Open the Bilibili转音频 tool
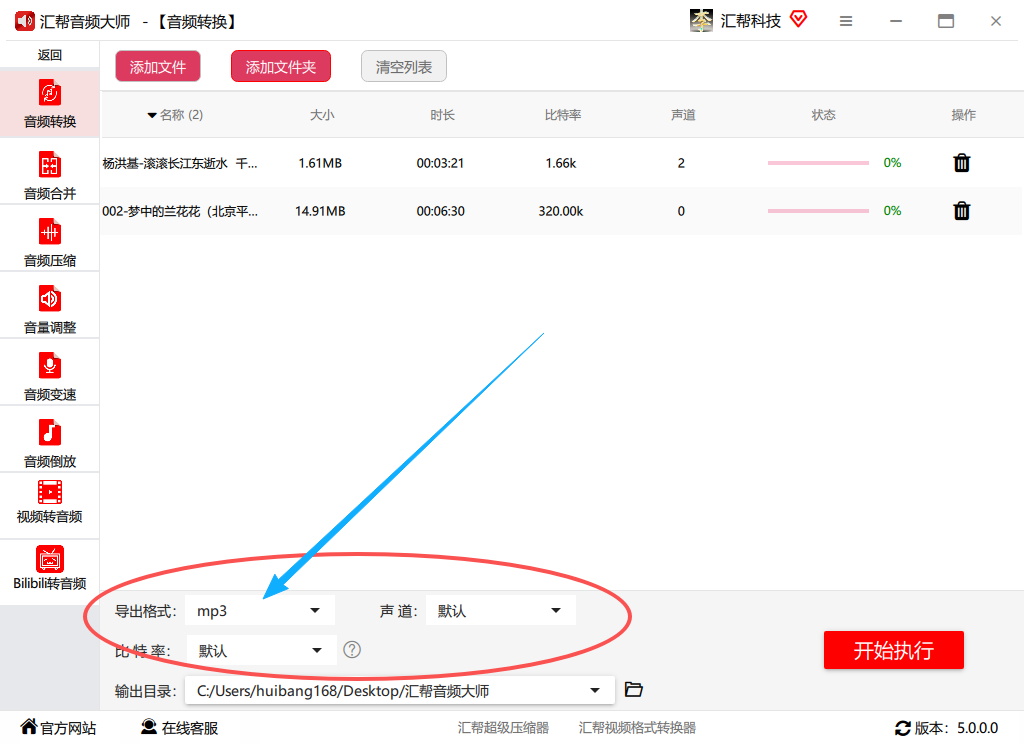1024x744 pixels. tap(50, 568)
